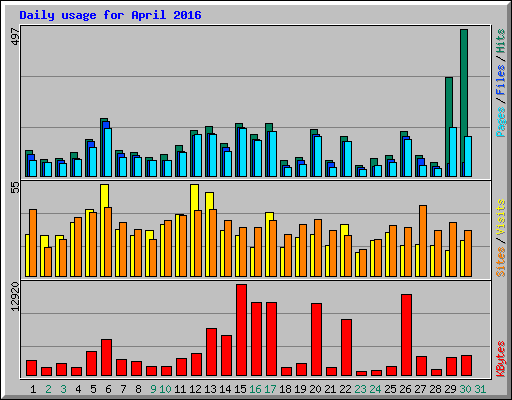Click day label '28' on the axis
Image resolution: width=512 pixels, height=400 pixels.
coord(435,389)
